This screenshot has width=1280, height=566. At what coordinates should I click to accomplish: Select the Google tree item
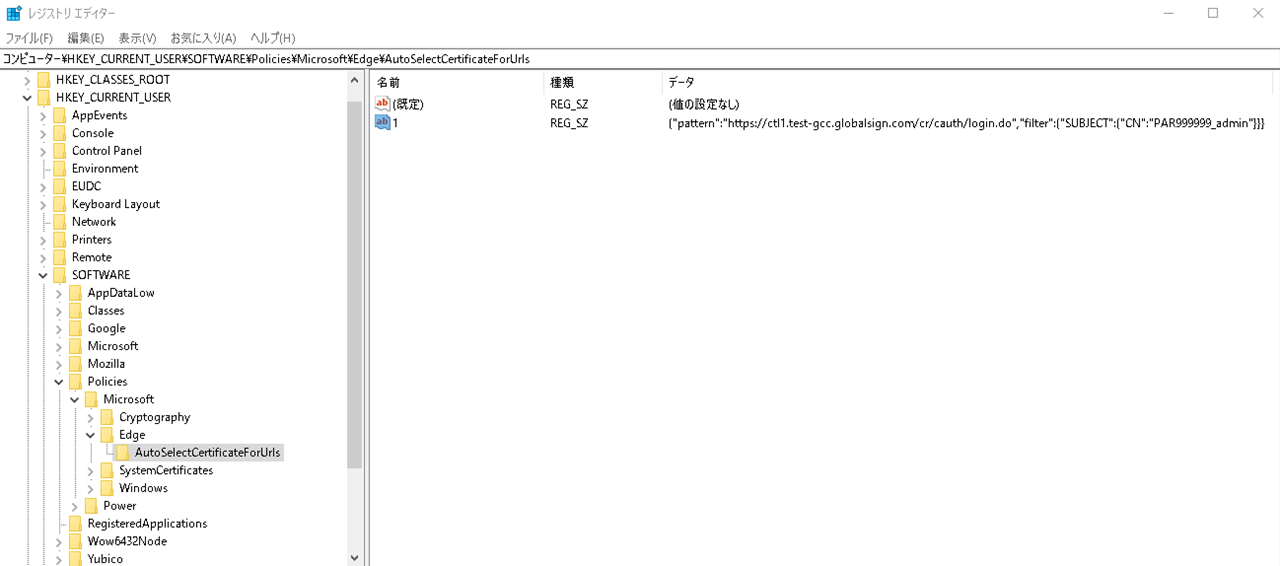(106, 329)
